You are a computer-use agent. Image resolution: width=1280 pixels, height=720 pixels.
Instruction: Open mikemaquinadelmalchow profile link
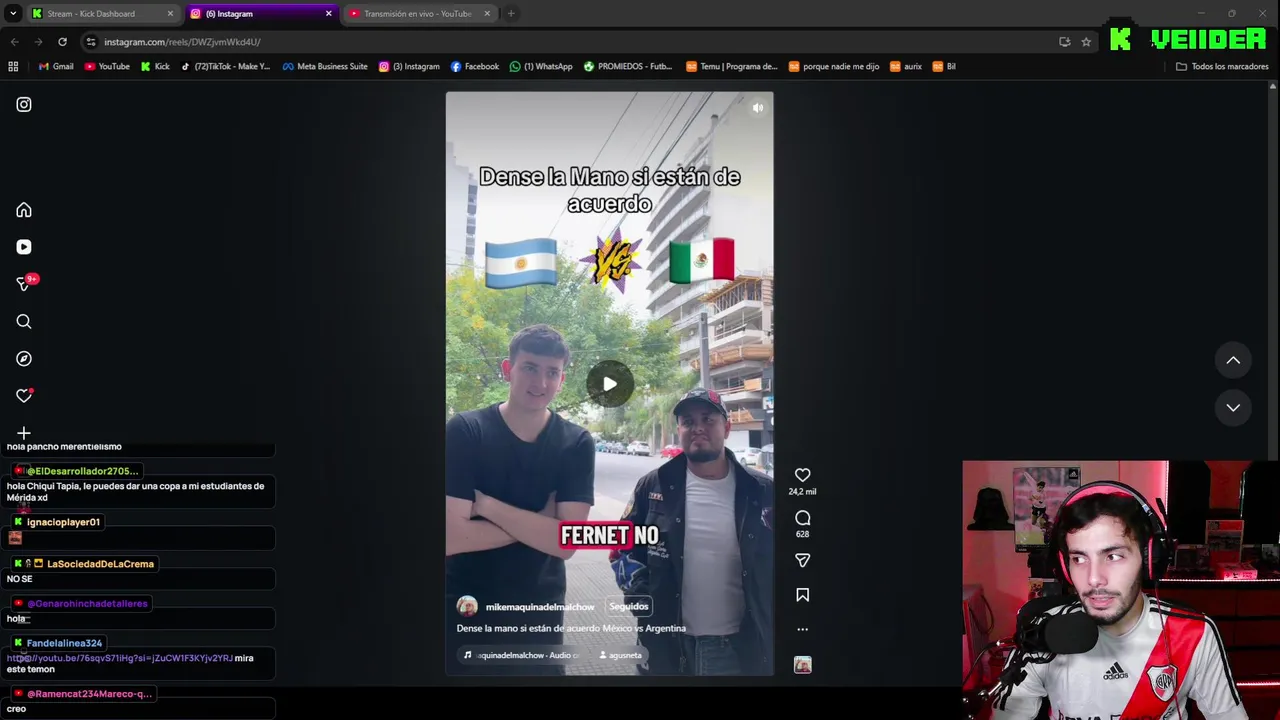point(540,607)
